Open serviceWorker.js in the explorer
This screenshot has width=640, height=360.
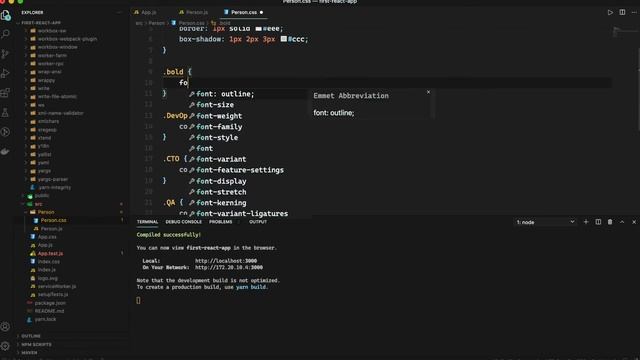click(x=56, y=287)
